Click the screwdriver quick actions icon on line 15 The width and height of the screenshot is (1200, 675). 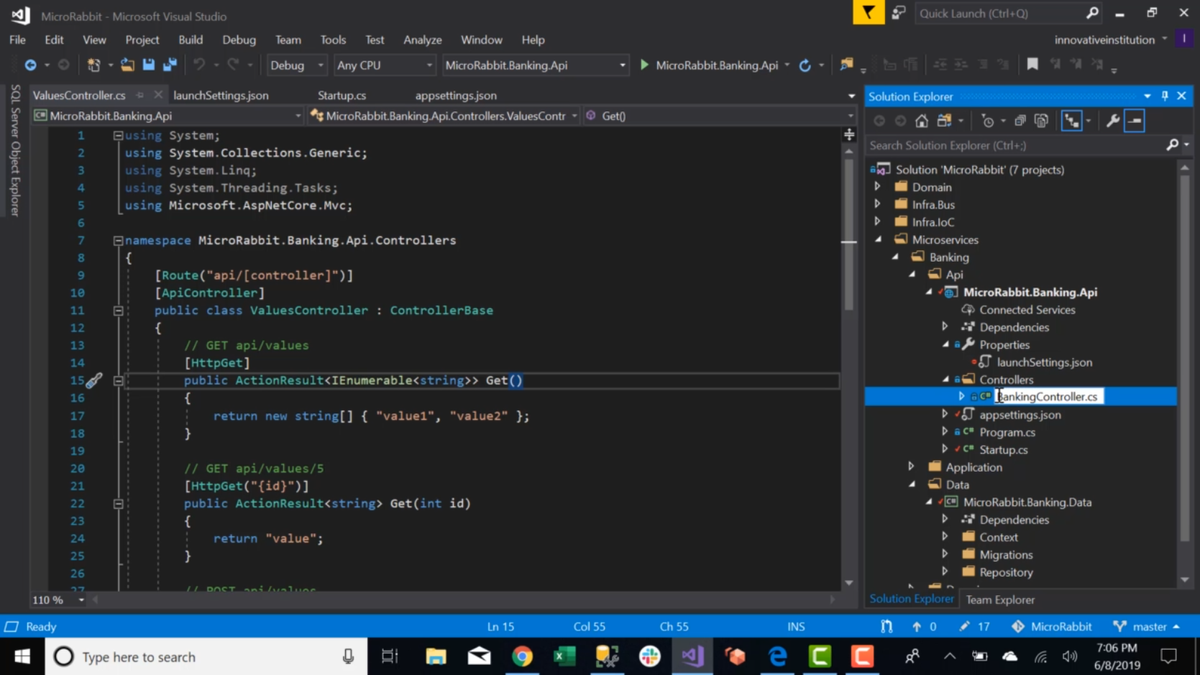93,381
